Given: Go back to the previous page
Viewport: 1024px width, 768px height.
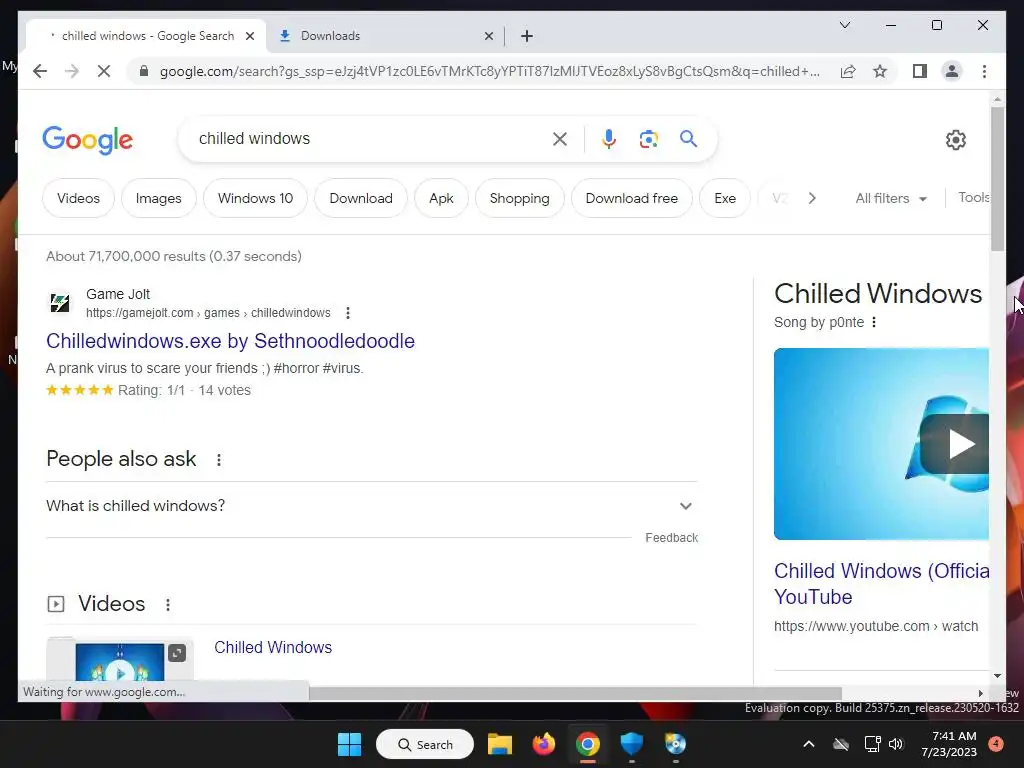Looking at the screenshot, I should [40, 71].
